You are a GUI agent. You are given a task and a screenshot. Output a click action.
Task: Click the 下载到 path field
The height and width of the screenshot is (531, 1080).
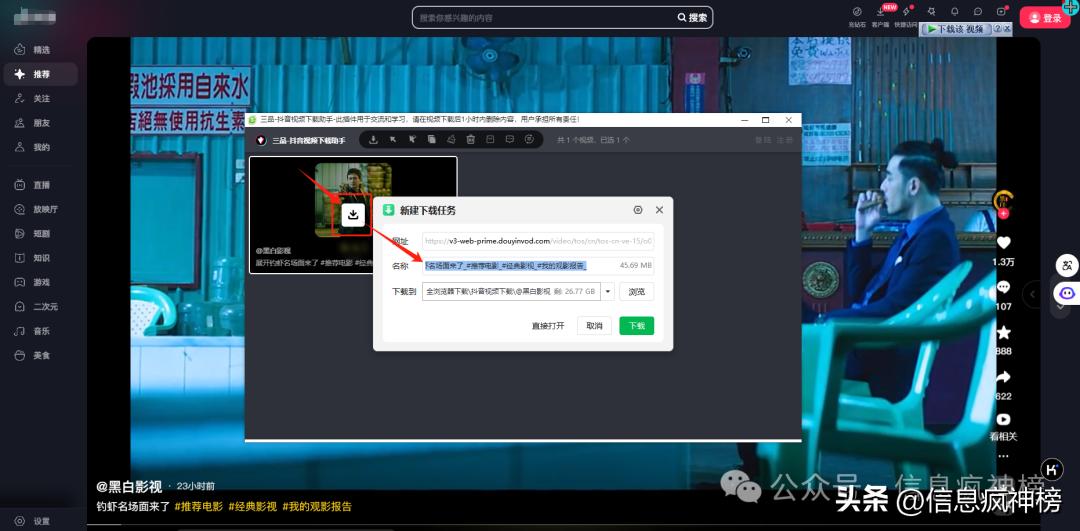point(511,291)
